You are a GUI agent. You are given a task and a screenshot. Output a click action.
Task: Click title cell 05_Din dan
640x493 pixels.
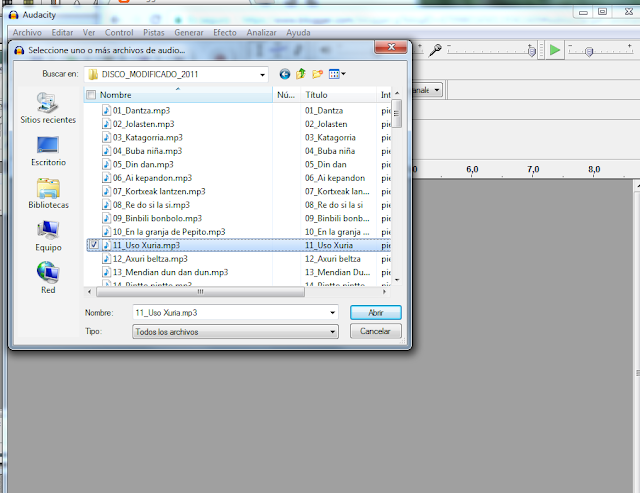tap(325, 164)
